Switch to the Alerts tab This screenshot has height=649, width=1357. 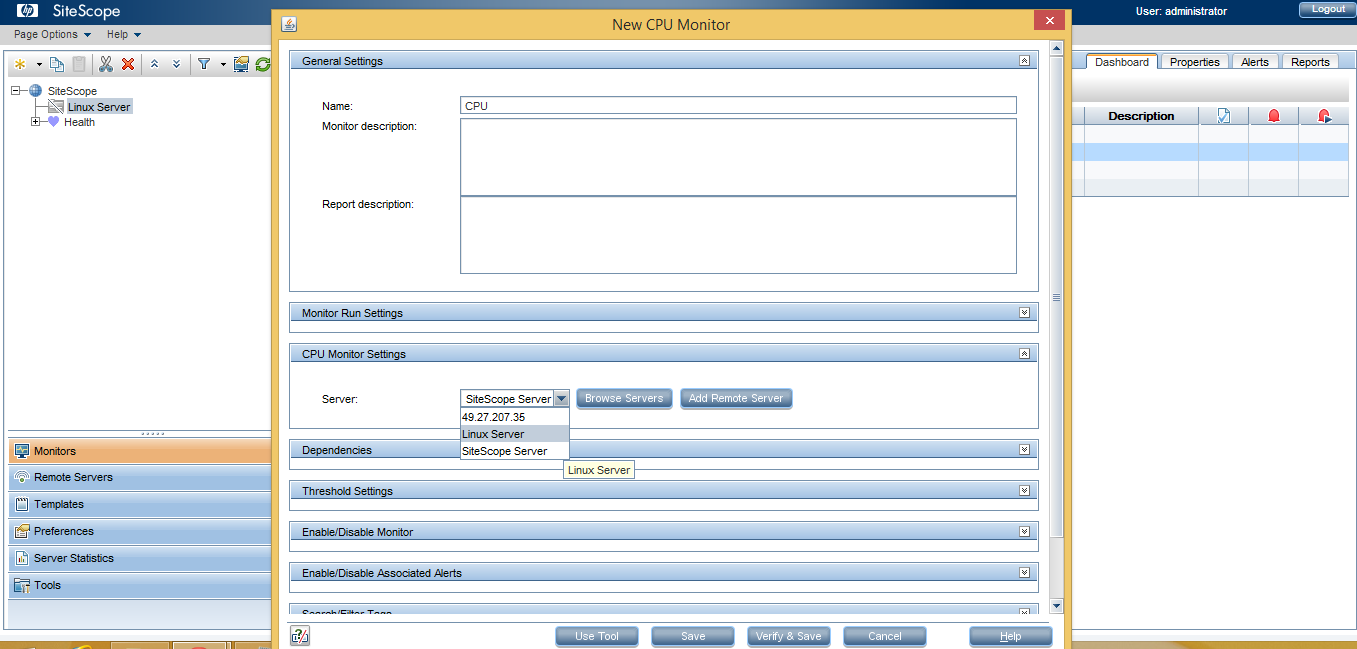(x=1254, y=62)
